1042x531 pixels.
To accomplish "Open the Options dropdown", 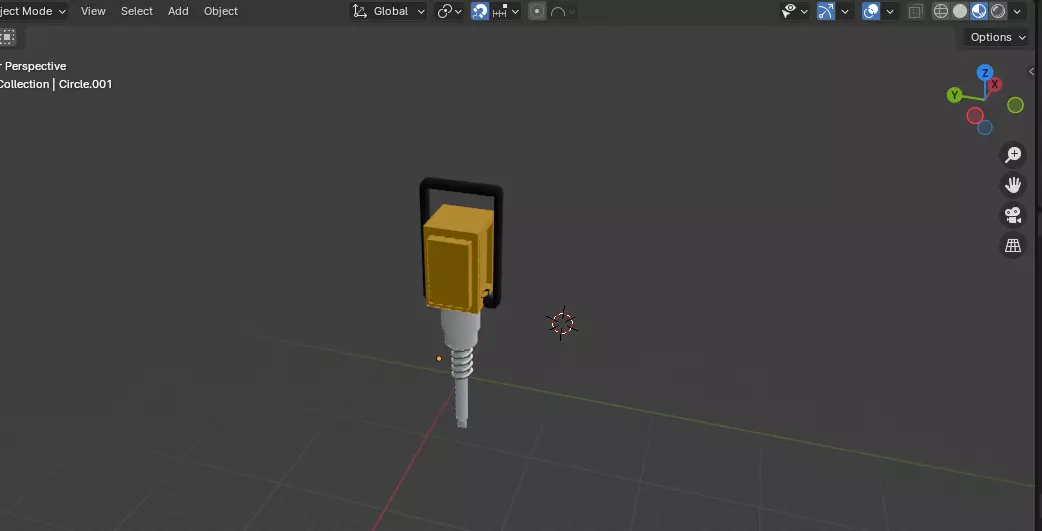I will [997, 37].
